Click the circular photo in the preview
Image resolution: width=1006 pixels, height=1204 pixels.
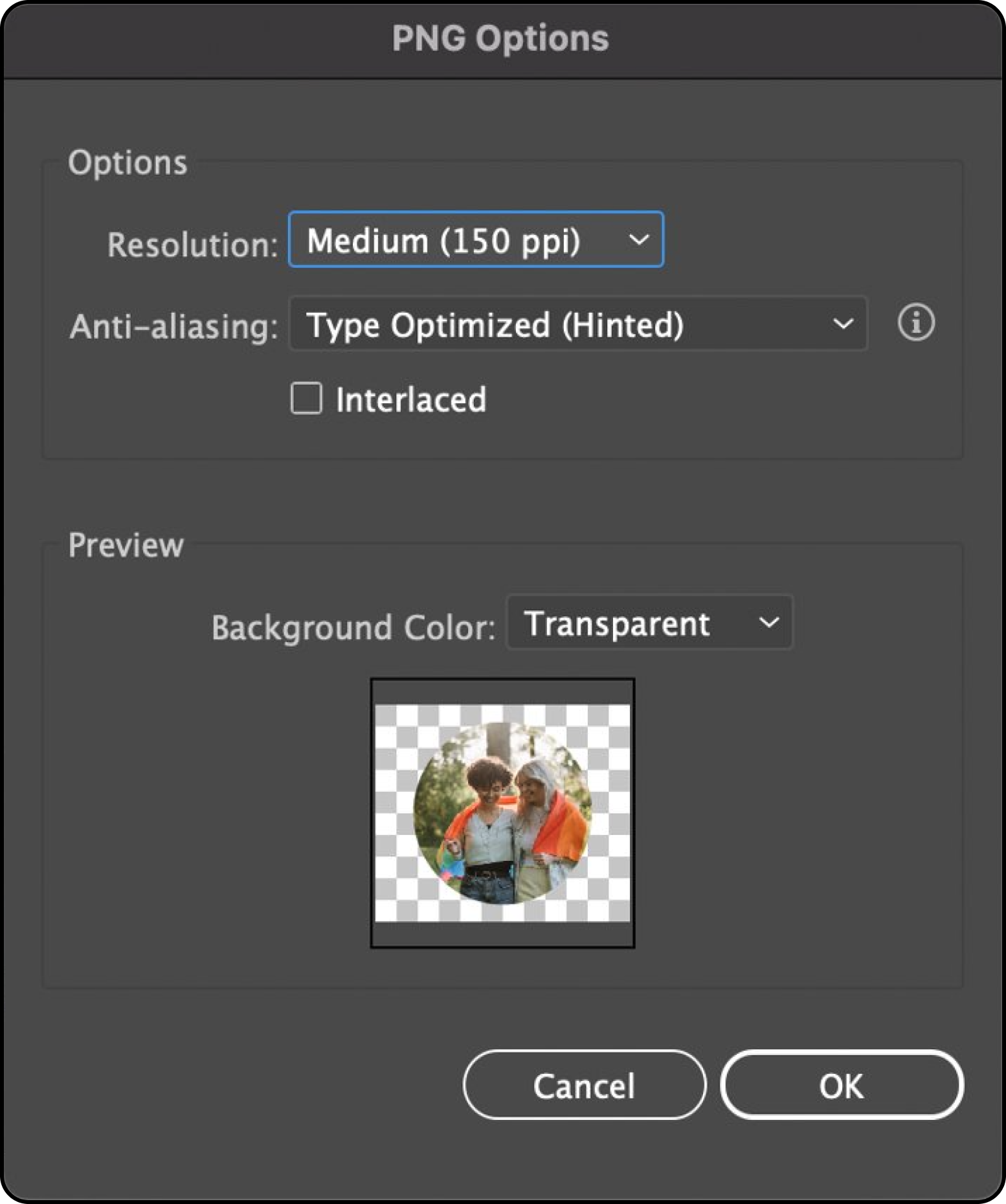pos(502,813)
